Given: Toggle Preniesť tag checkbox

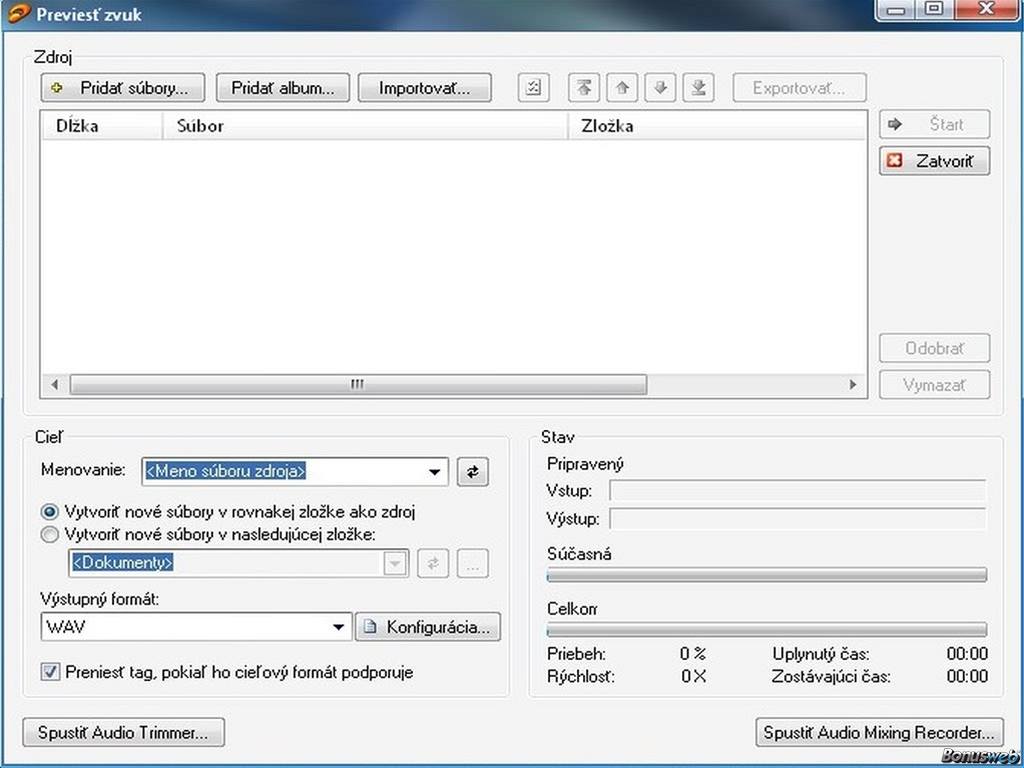Looking at the screenshot, I should 50,672.
